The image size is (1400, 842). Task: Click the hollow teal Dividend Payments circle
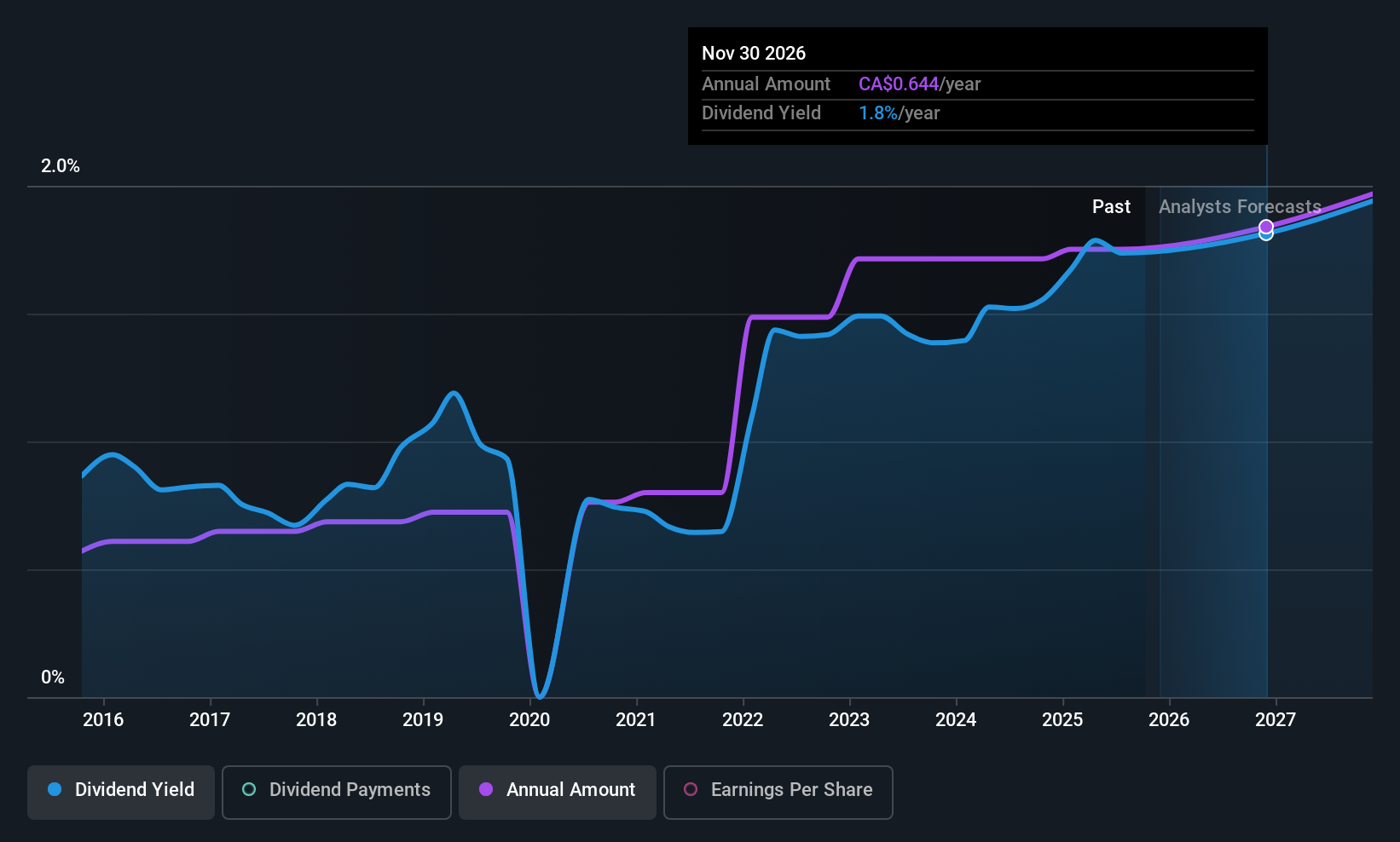[x=249, y=790]
